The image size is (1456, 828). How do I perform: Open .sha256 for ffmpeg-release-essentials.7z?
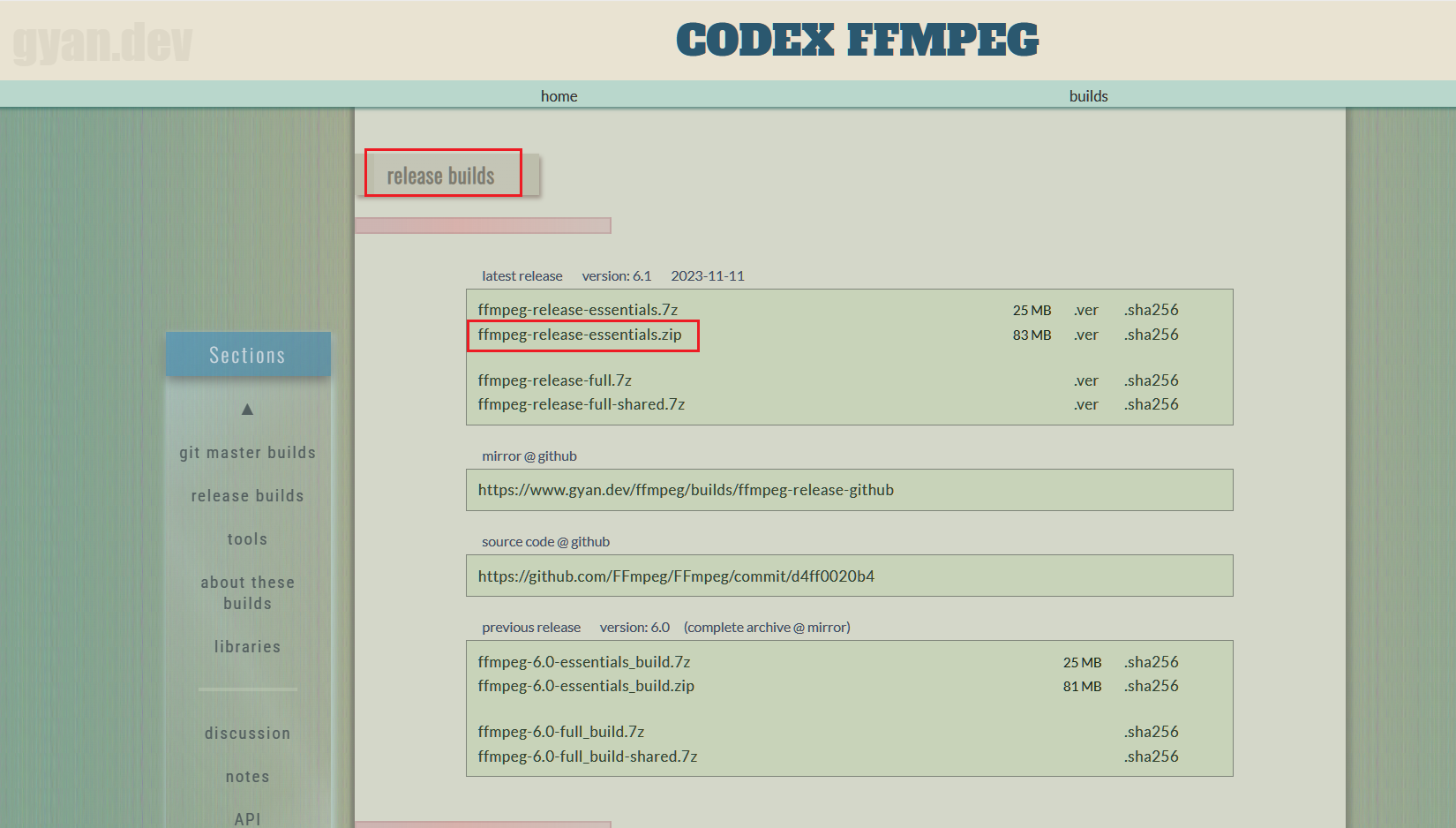[x=1152, y=310]
